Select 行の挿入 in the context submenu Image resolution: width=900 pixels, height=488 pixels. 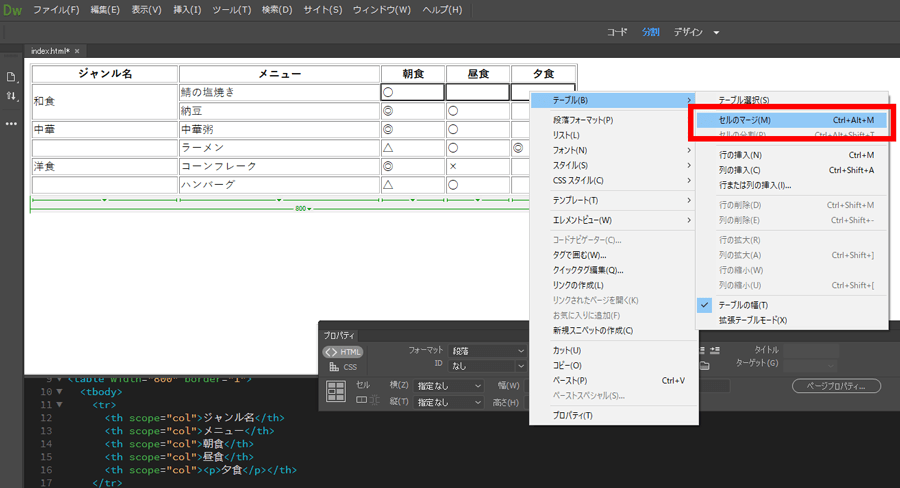coord(740,155)
